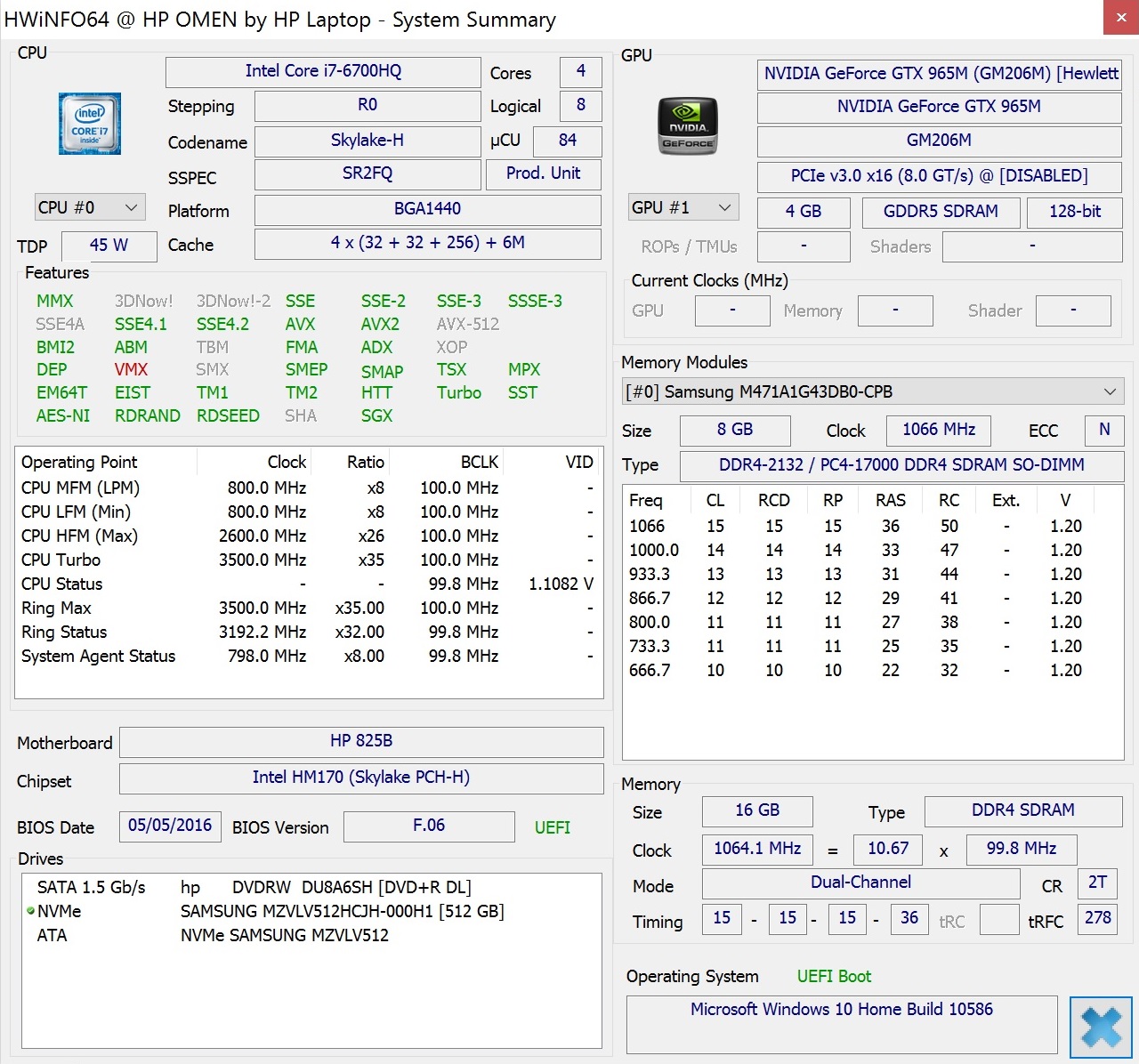Click the GDDR5 SDRAM memory type field
Viewport: 1139px width, 1064px height.
click(x=941, y=213)
